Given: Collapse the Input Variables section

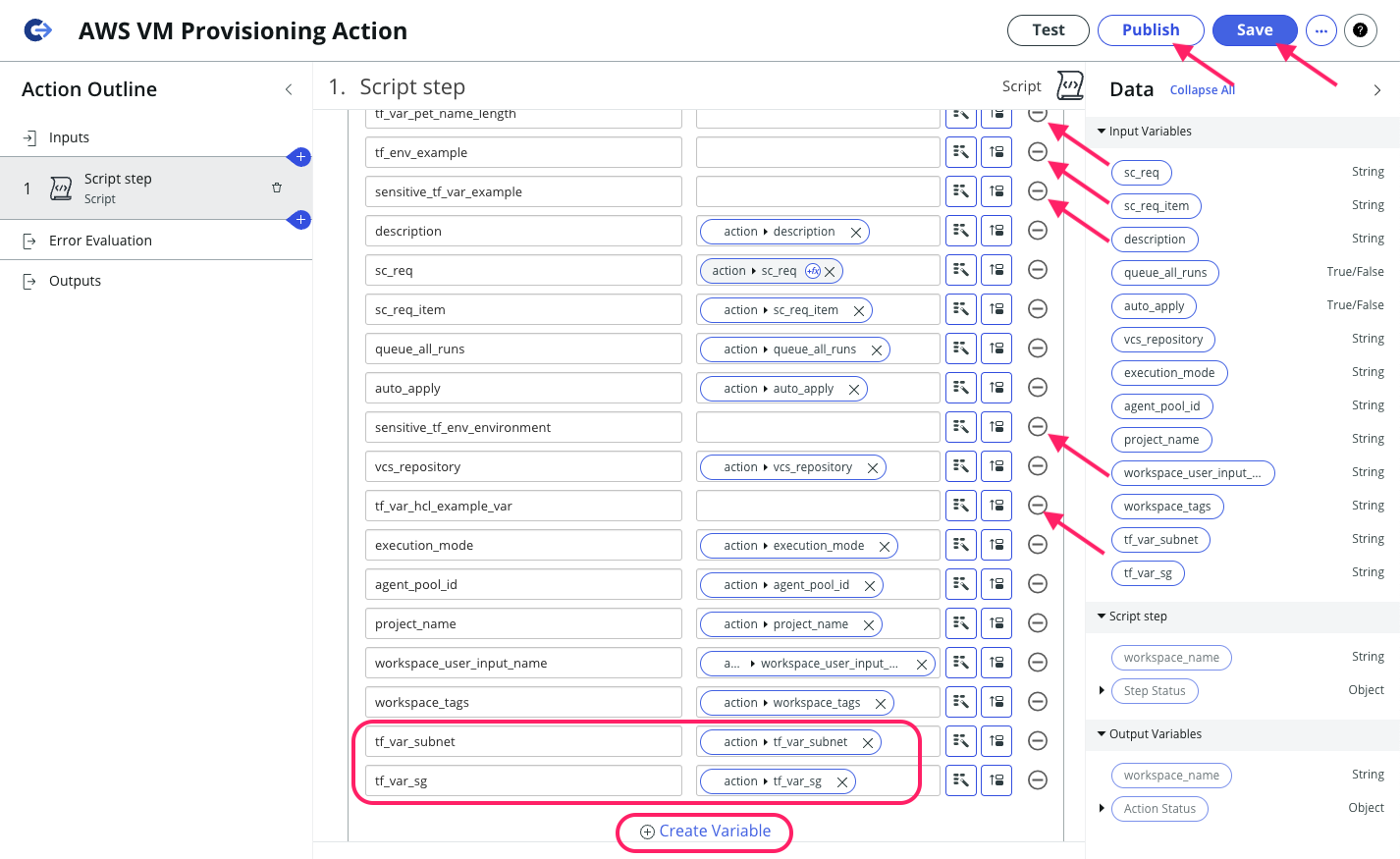Looking at the screenshot, I should pyautogui.click(x=1103, y=131).
